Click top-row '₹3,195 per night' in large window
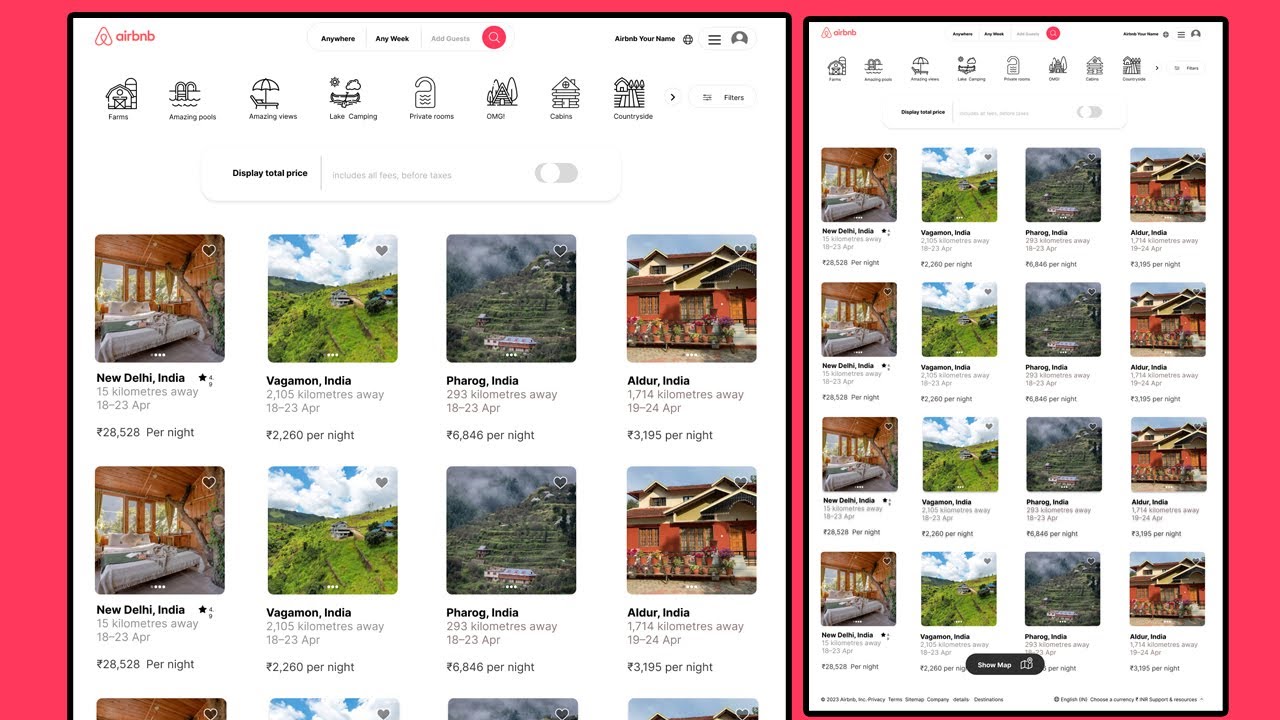 pos(670,435)
